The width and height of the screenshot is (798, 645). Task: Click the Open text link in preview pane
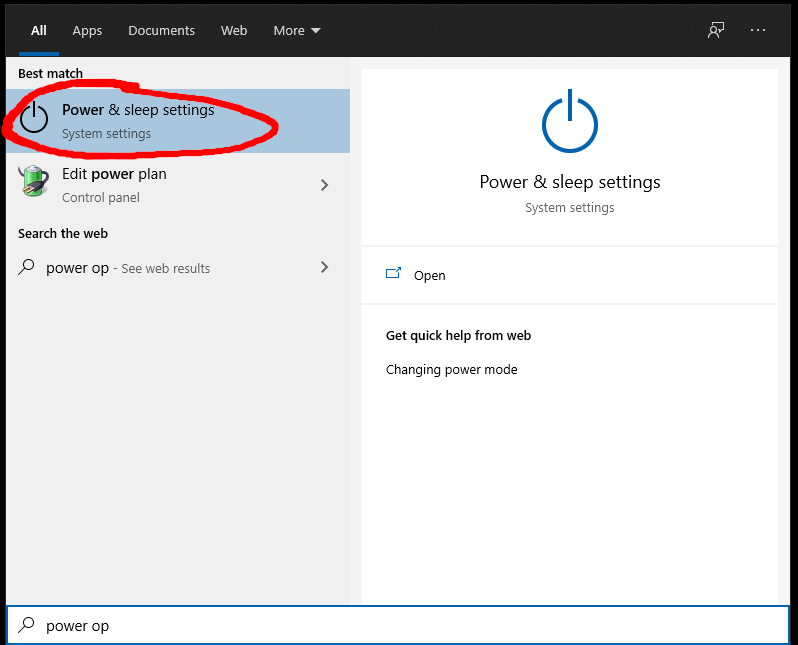[x=430, y=275]
